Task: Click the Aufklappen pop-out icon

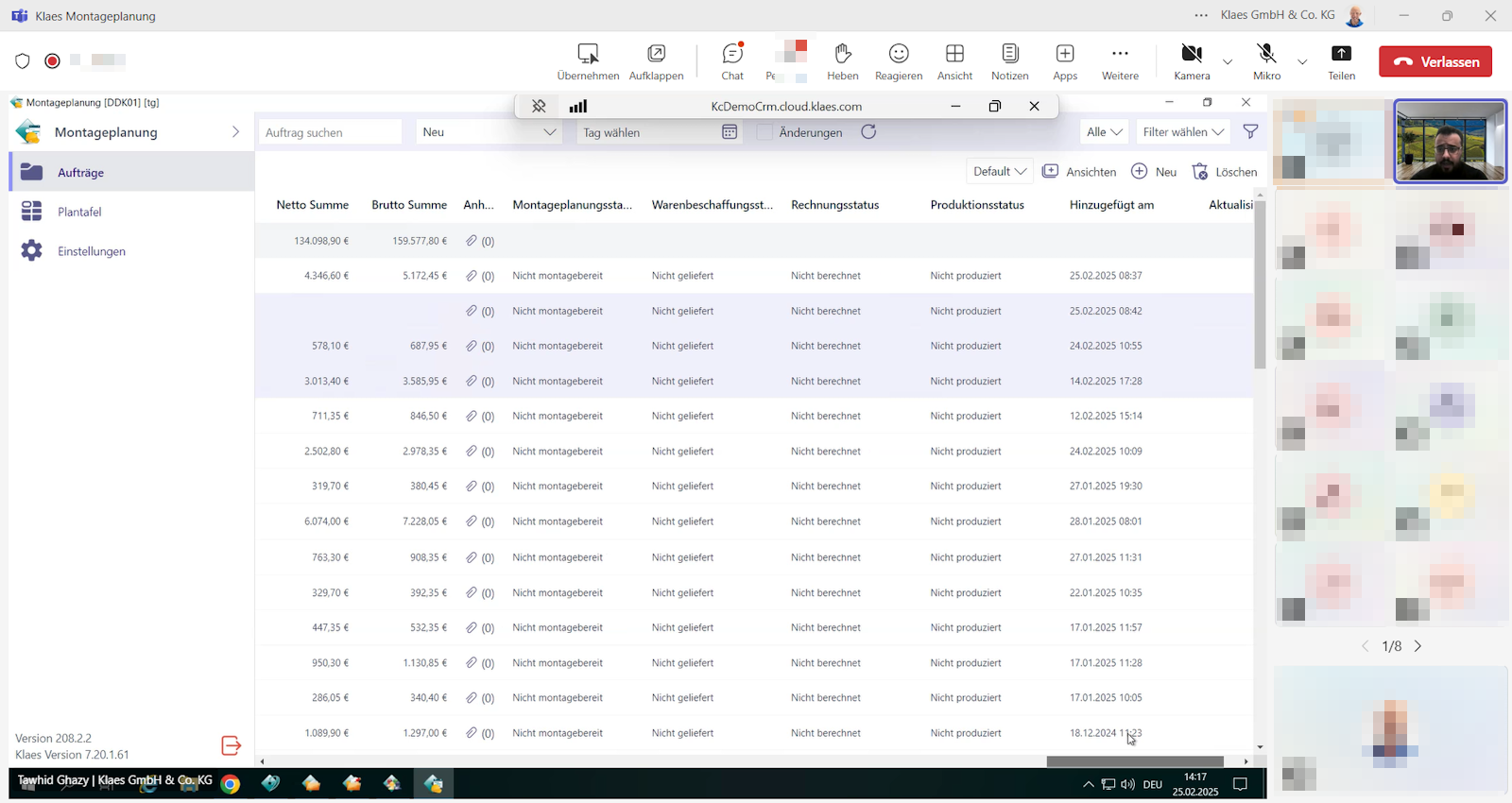Action: tap(656, 54)
